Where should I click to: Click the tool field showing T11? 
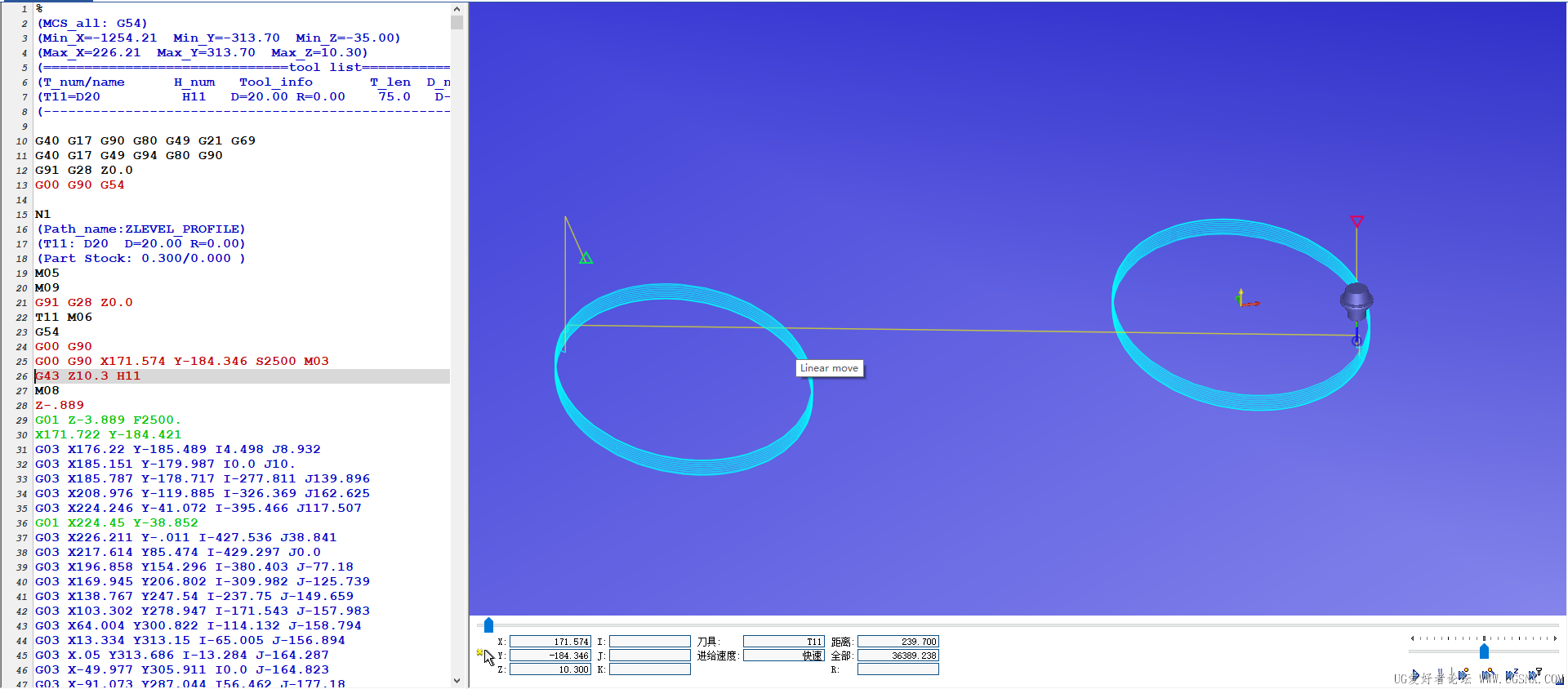[784, 642]
